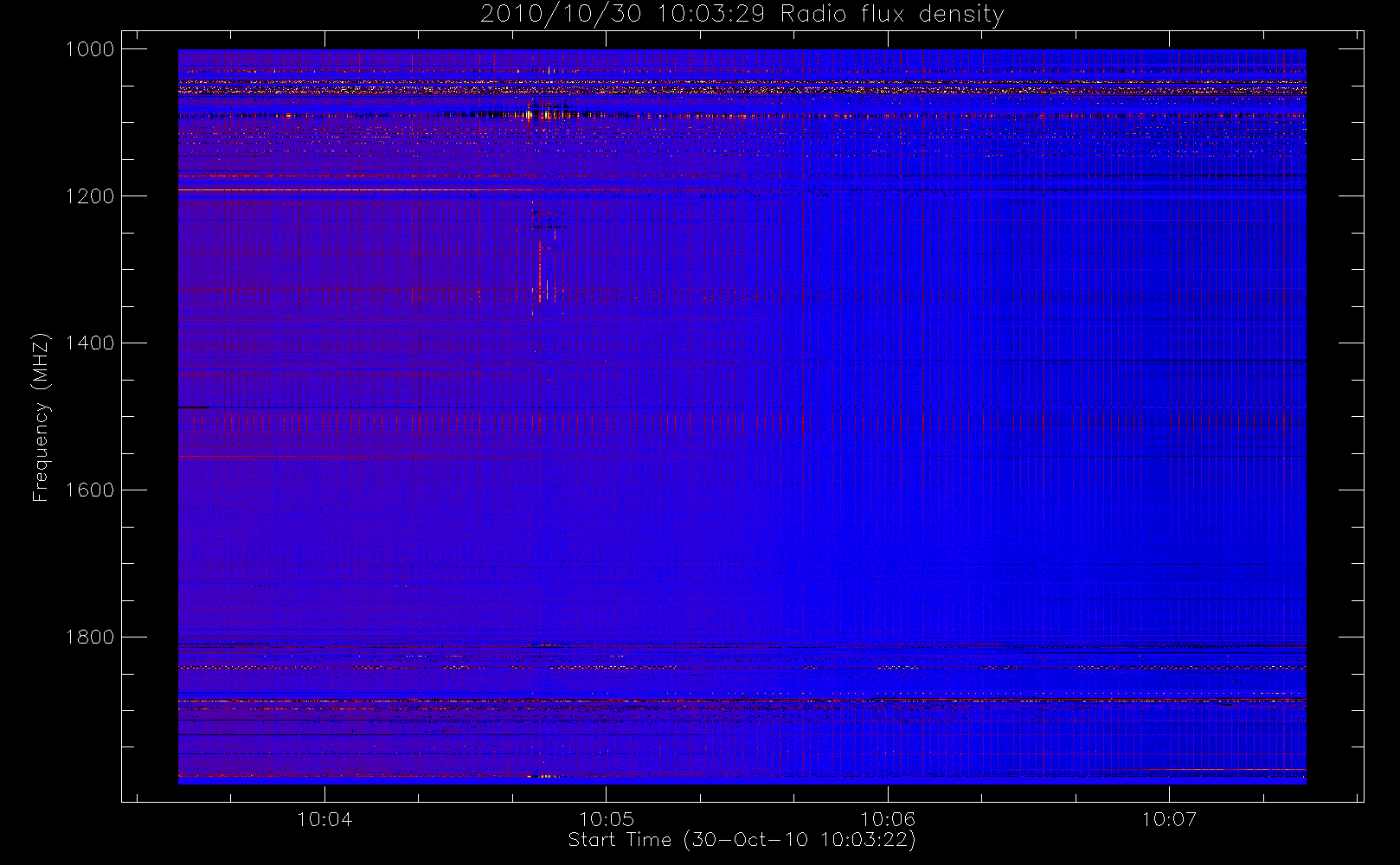Screen dimensions: 1400x865
Task: Click the 10:07 time tick label
Action: [1169, 819]
